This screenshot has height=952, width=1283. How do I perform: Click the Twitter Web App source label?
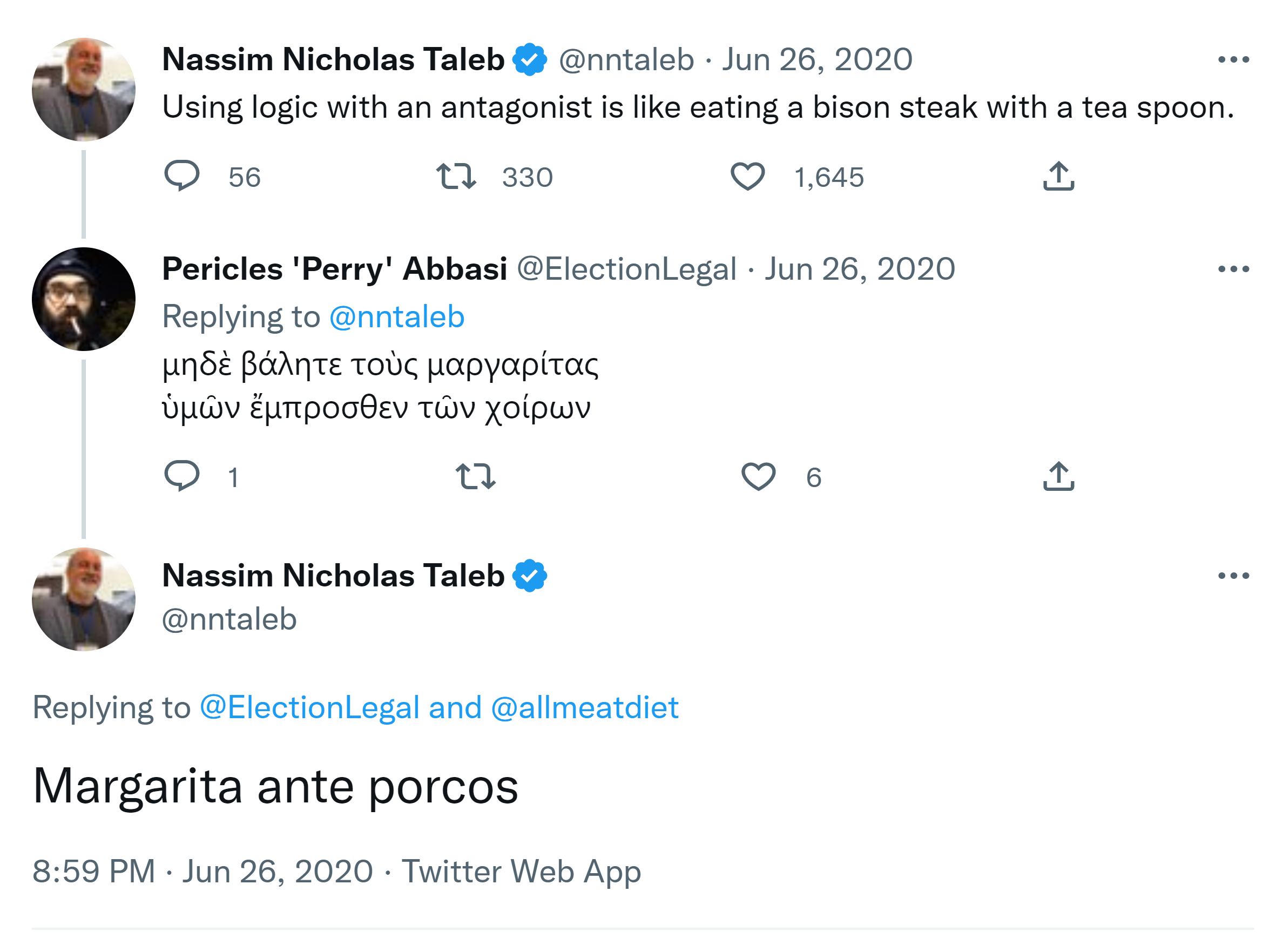click(521, 871)
